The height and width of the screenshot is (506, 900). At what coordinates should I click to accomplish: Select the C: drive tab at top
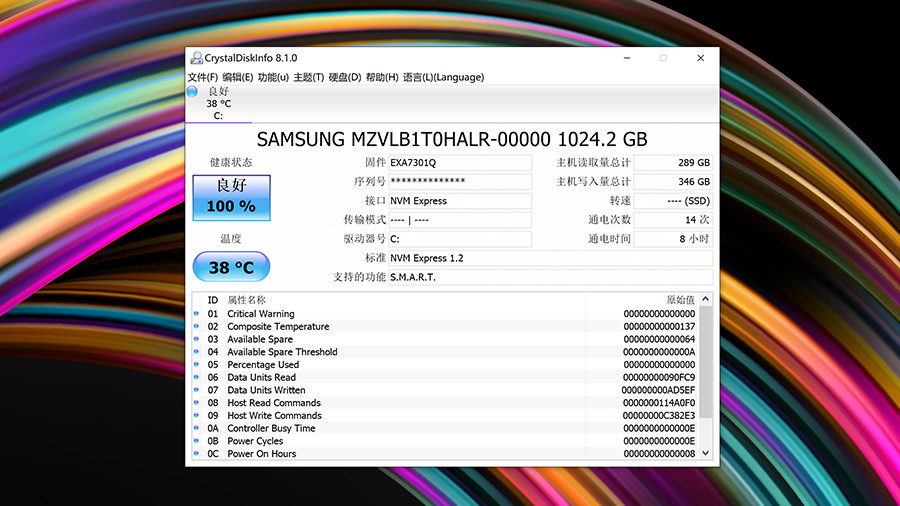click(x=219, y=104)
